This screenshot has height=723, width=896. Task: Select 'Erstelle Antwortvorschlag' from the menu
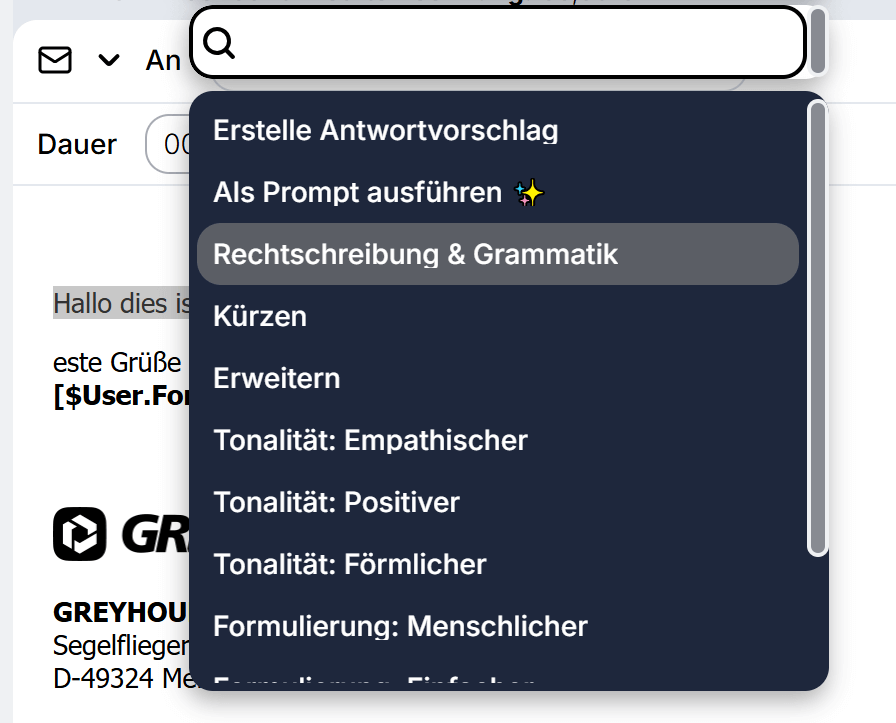[386, 130]
